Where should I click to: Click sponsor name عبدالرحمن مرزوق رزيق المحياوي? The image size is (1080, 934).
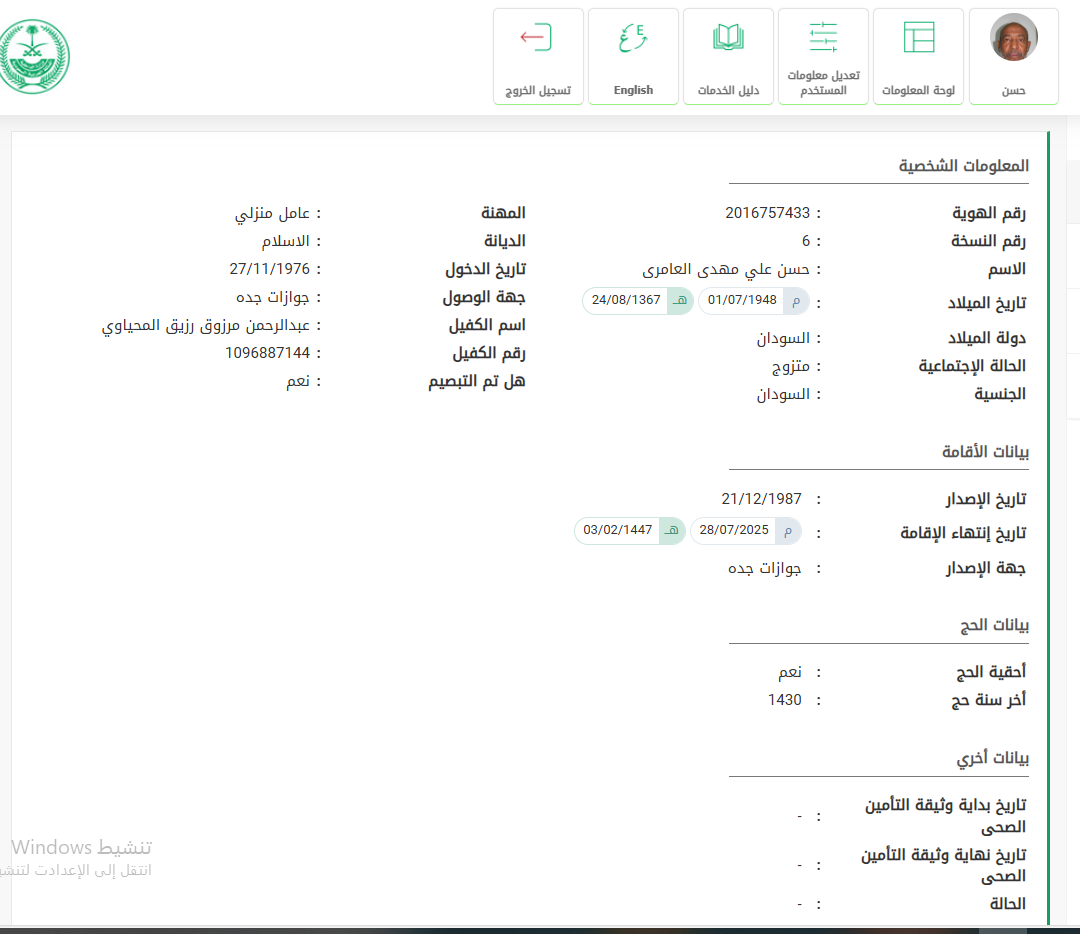click(206, 325)
